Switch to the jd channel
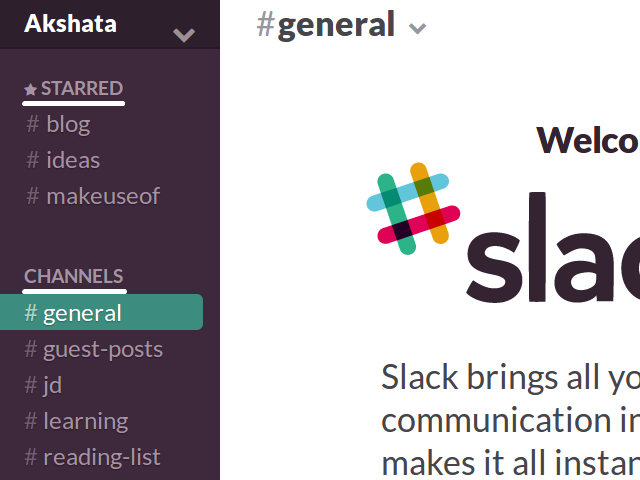 pyautogui.click(x=53, y=385)
